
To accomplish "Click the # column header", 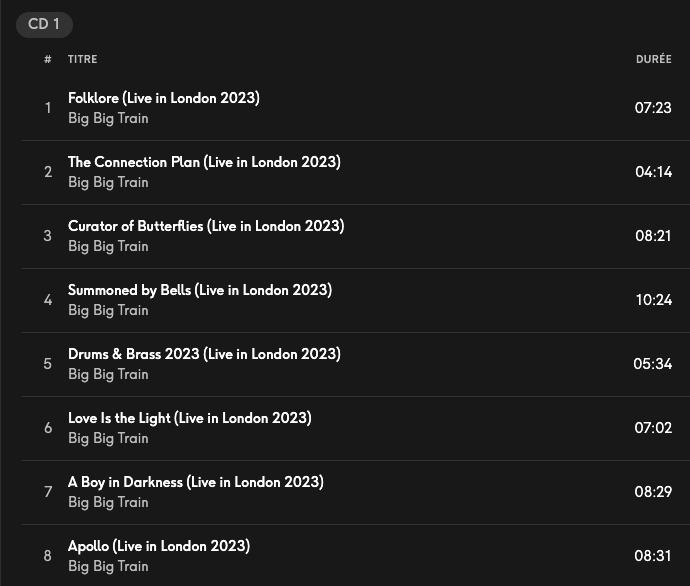I will 47,59.
